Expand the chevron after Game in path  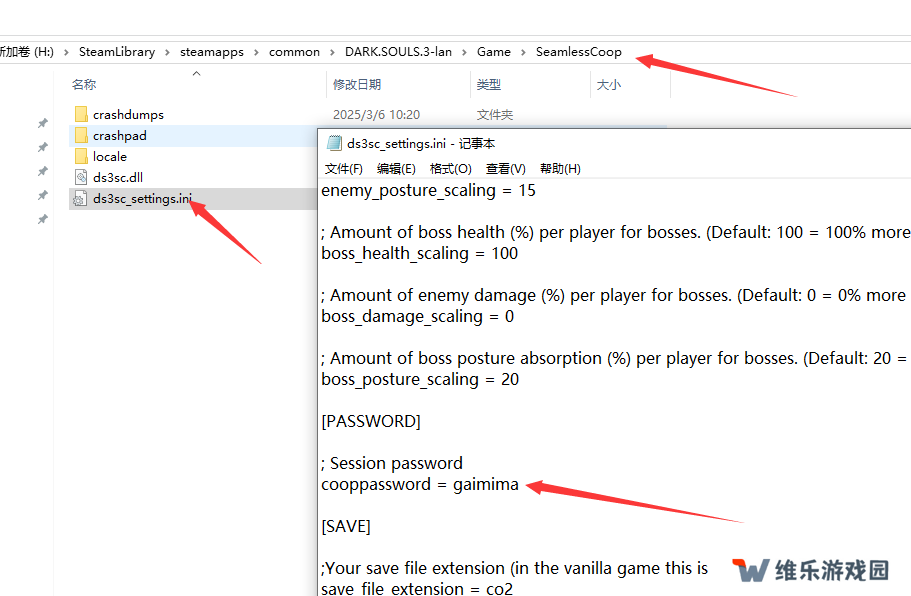[523, 52]
